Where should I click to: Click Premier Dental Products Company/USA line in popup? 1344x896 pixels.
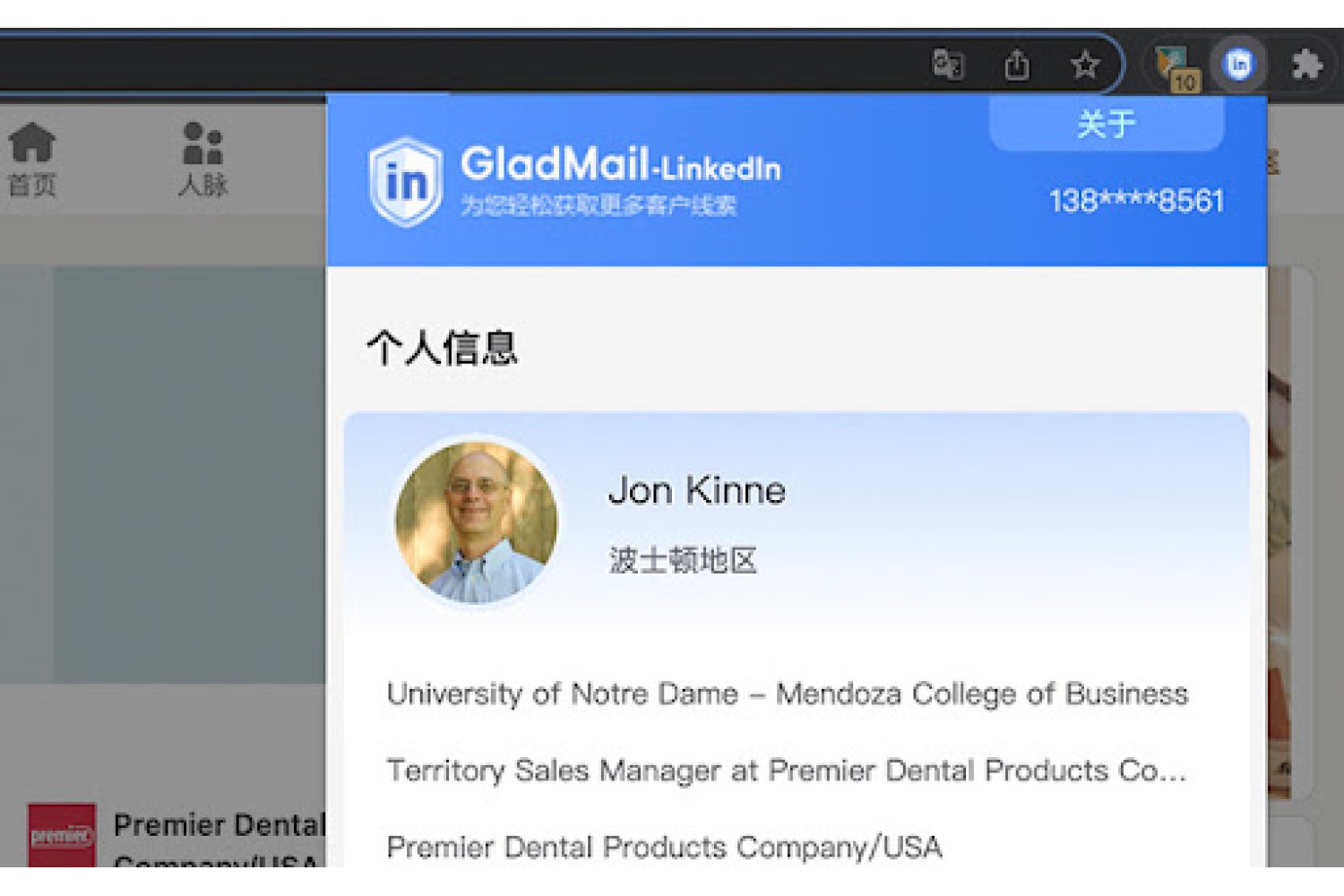(x=664, y=847)
